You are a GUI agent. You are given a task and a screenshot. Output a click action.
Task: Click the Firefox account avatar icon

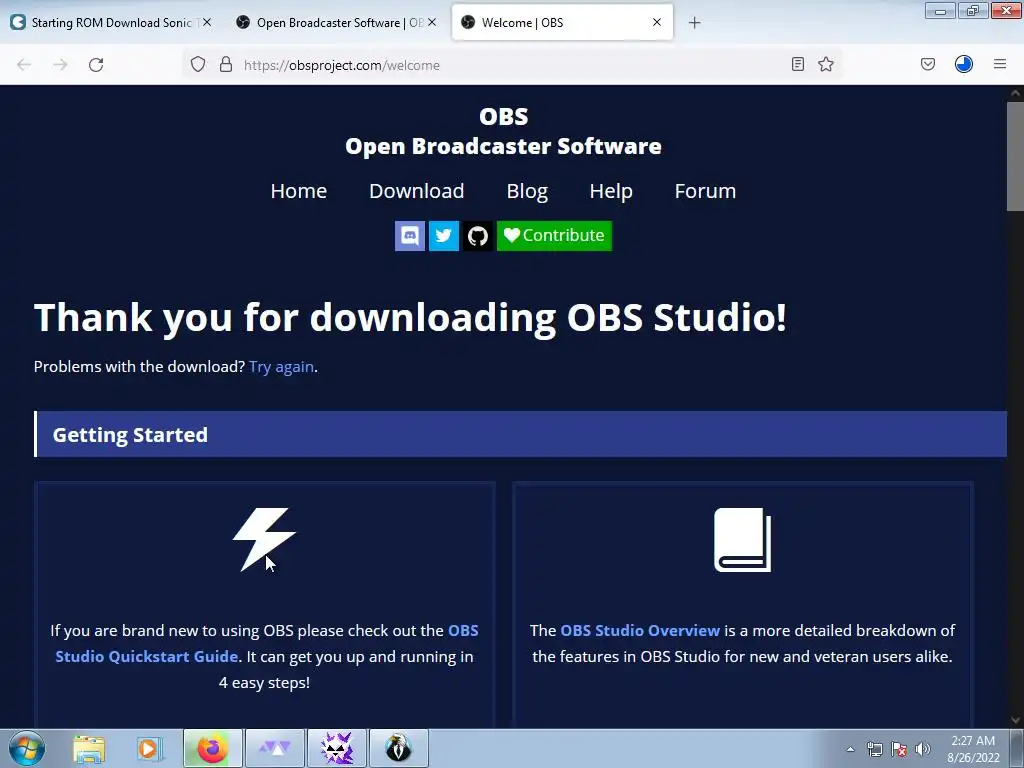(x=964, y=64)
